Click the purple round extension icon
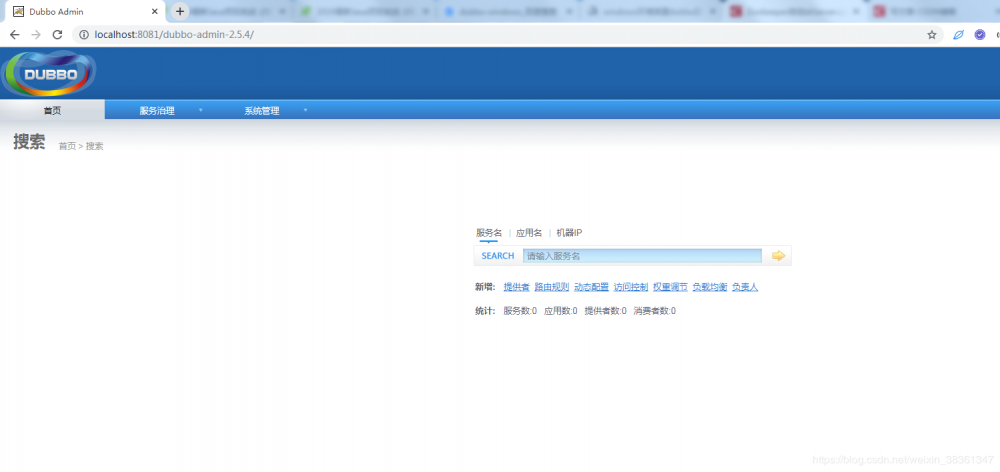1000x472 pixels. click(x=980, y=35)
